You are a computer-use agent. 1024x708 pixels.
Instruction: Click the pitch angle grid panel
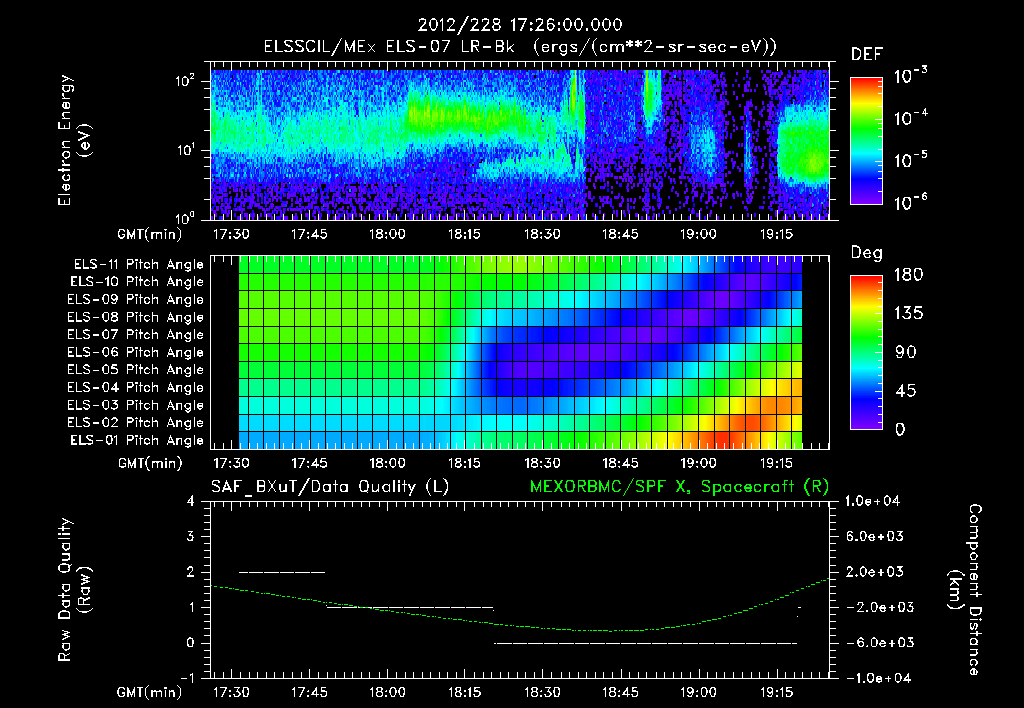click(520, 353)
